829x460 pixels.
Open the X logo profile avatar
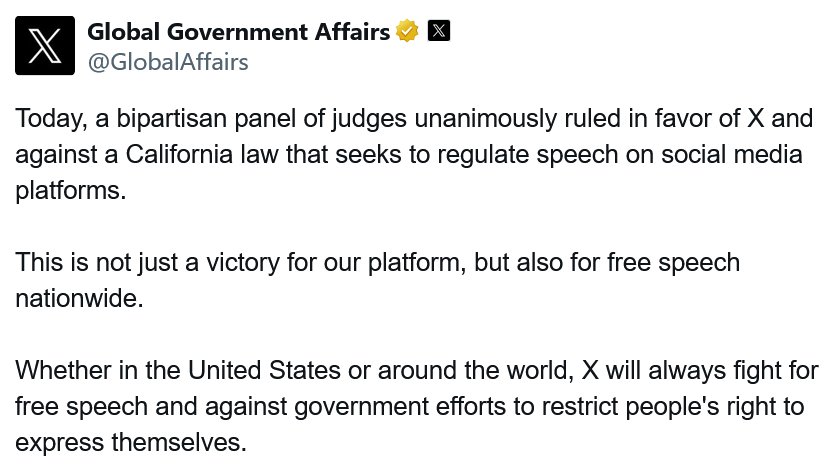[45, 45]
